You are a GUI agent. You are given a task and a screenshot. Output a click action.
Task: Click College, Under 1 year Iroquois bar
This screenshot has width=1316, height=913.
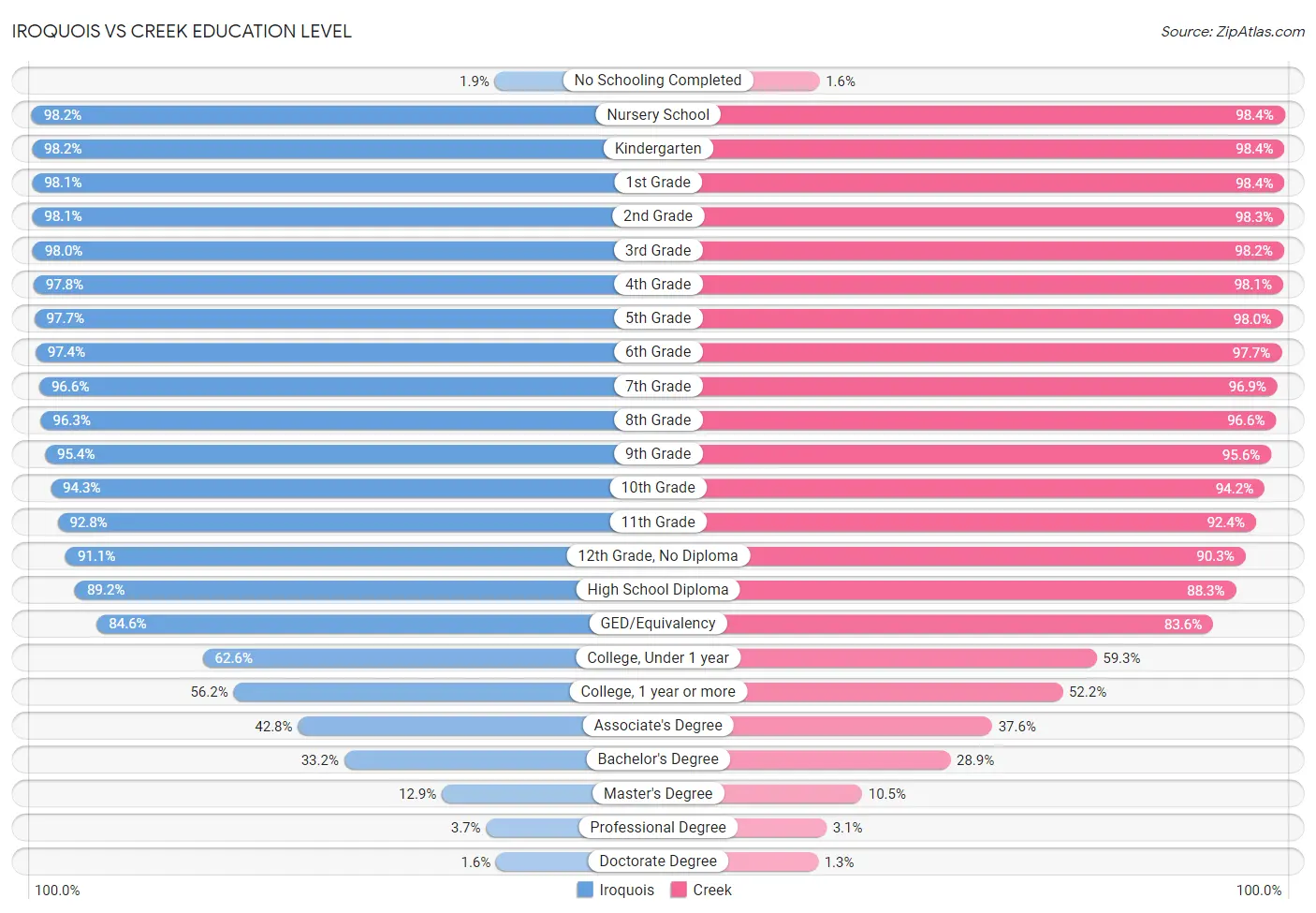coord(431,658)
